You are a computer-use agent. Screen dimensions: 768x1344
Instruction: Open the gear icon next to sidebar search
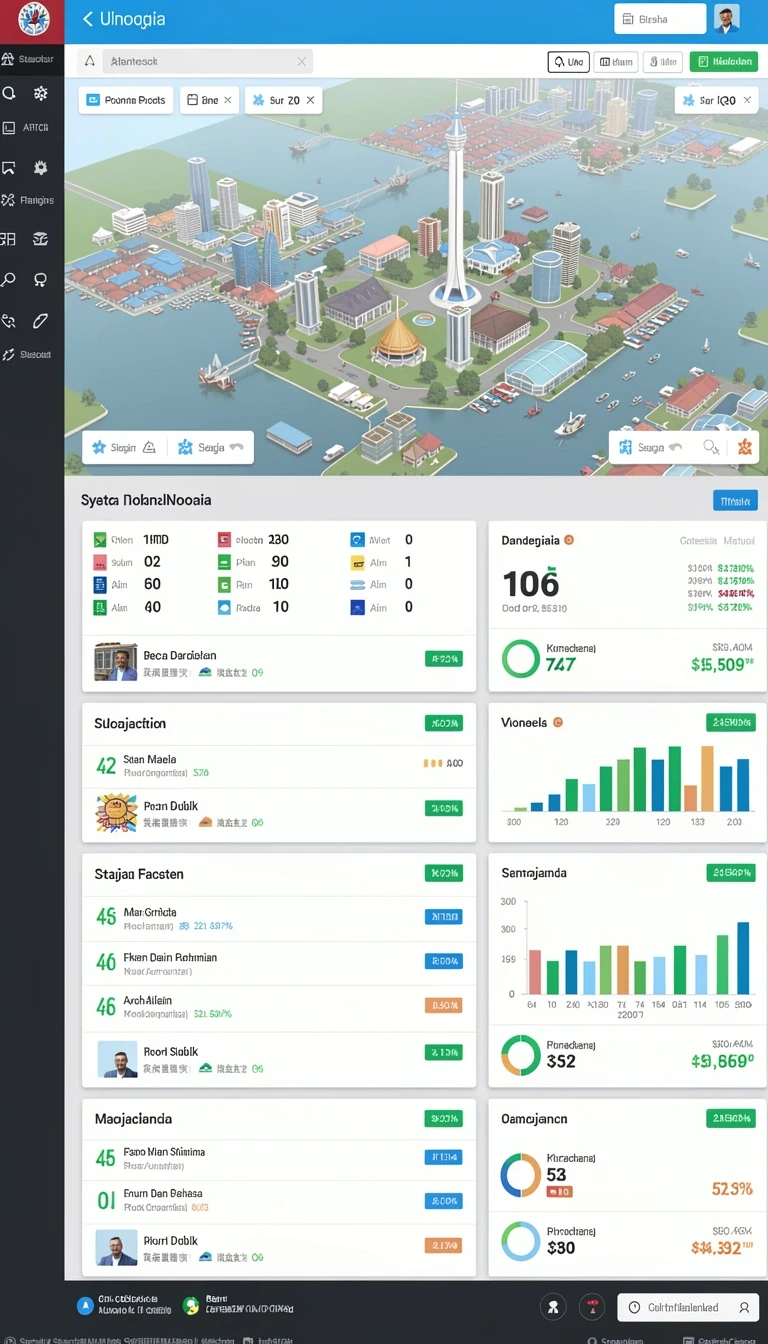click(x=40, y=93)
